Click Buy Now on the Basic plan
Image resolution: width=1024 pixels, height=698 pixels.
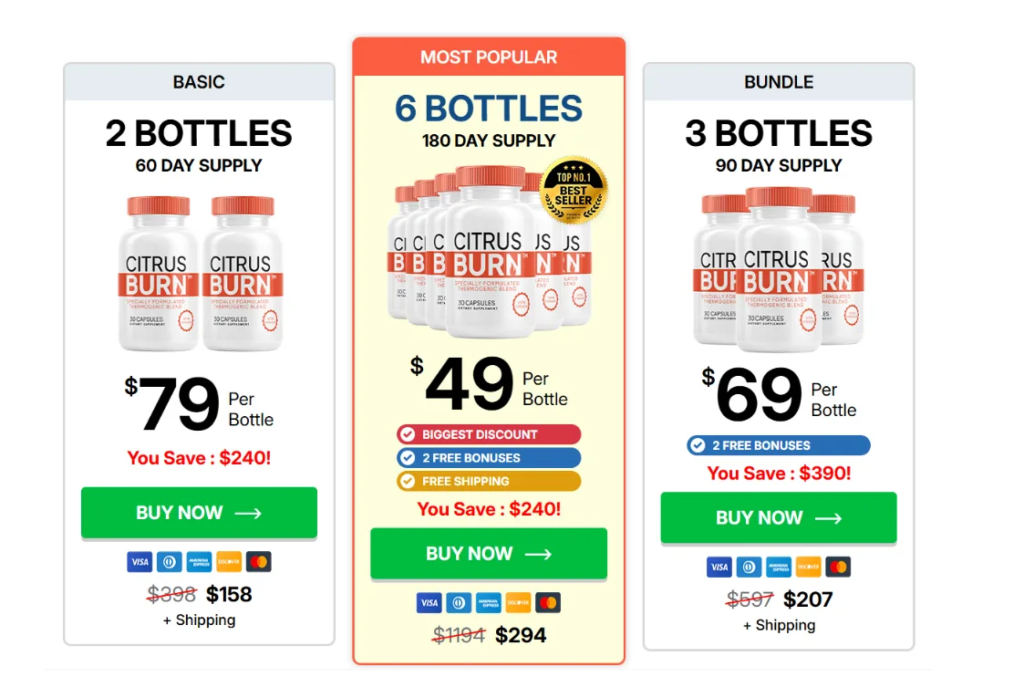point(198,512)
